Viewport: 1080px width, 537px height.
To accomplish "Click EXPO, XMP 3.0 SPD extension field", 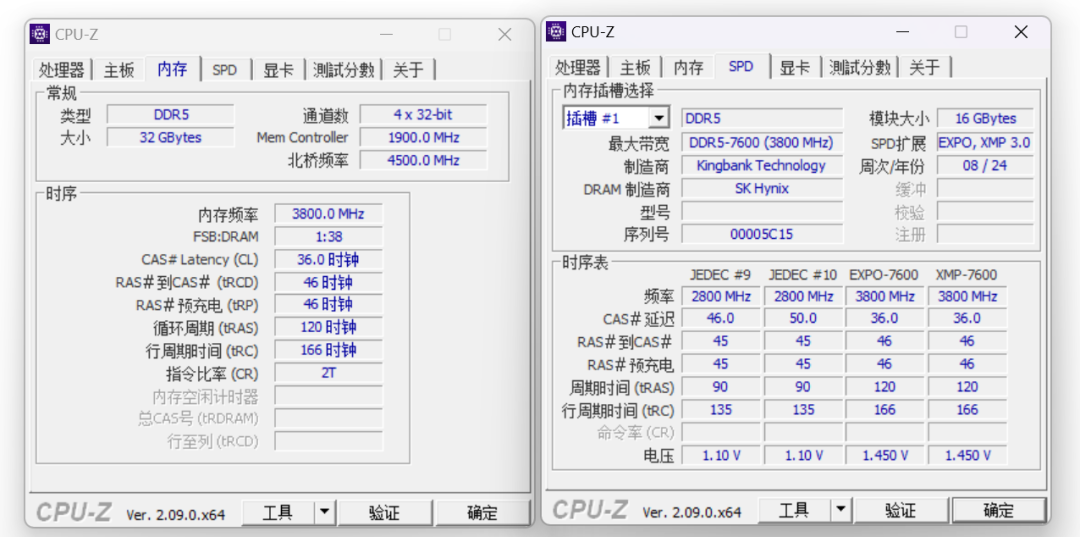I will (x=985, y=143).
